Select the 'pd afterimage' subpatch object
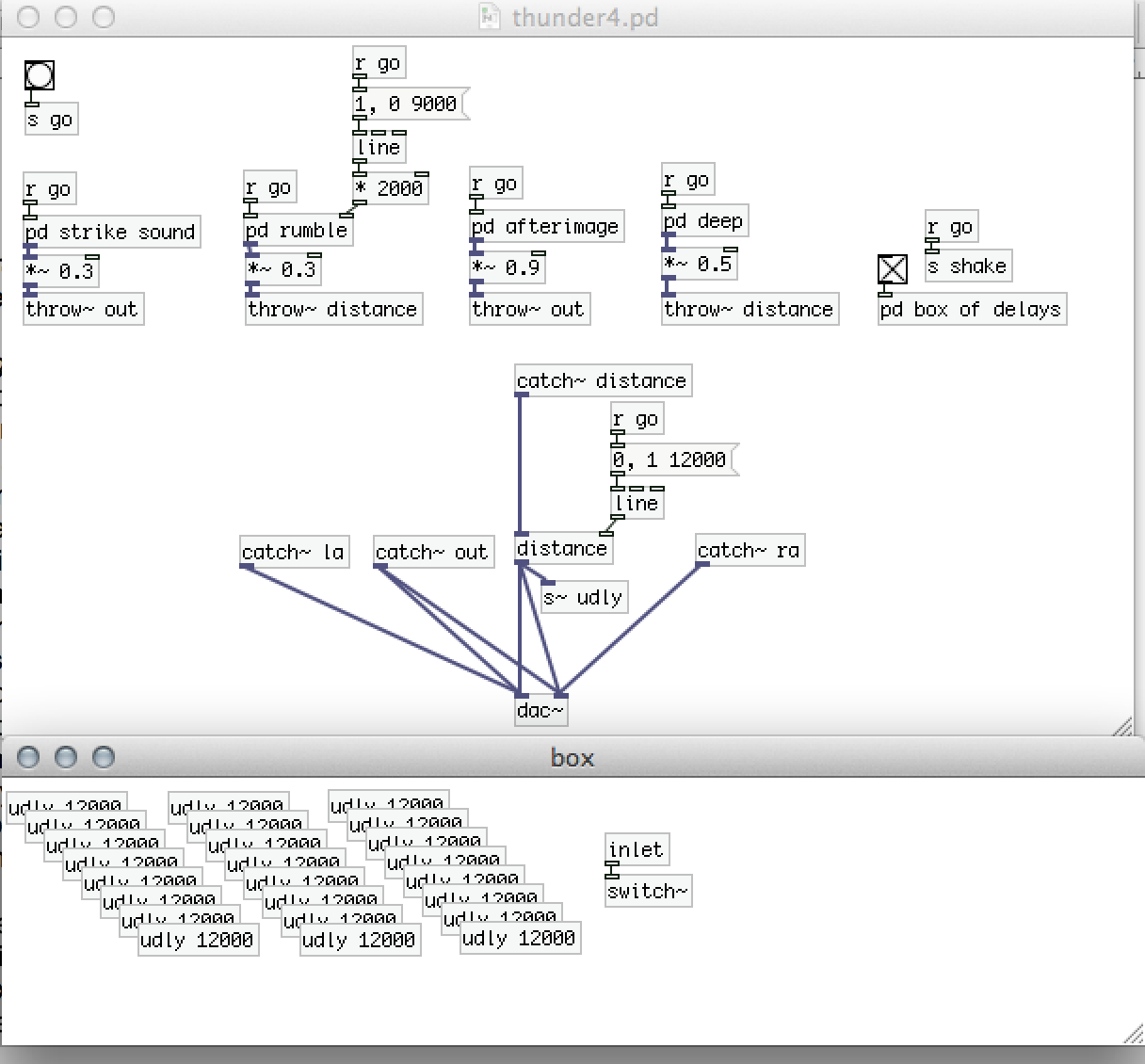The width and height of the screenshot is (1145, 1064). (546, 226)
